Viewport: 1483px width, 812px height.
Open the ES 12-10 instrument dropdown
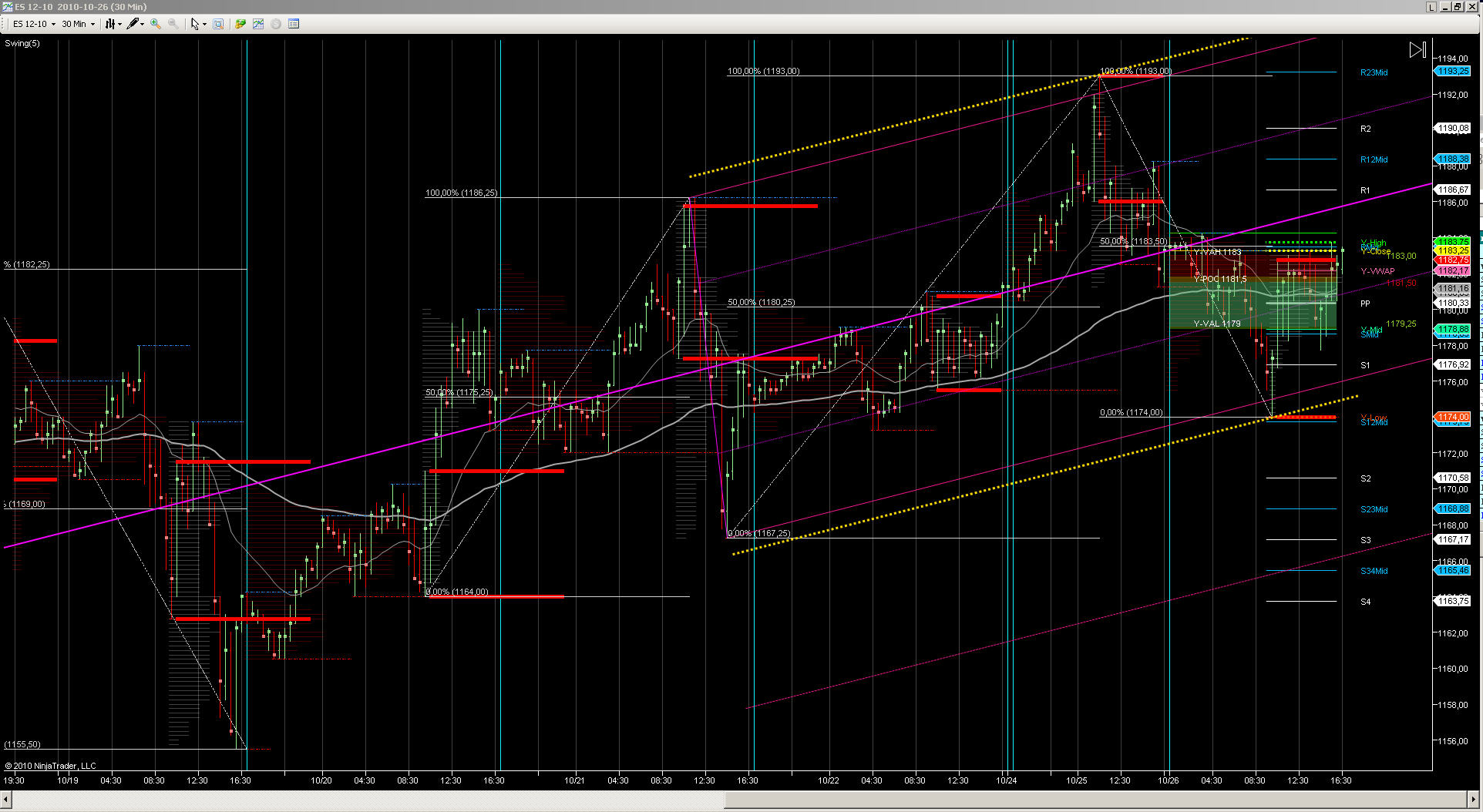[x=34, y=24]
